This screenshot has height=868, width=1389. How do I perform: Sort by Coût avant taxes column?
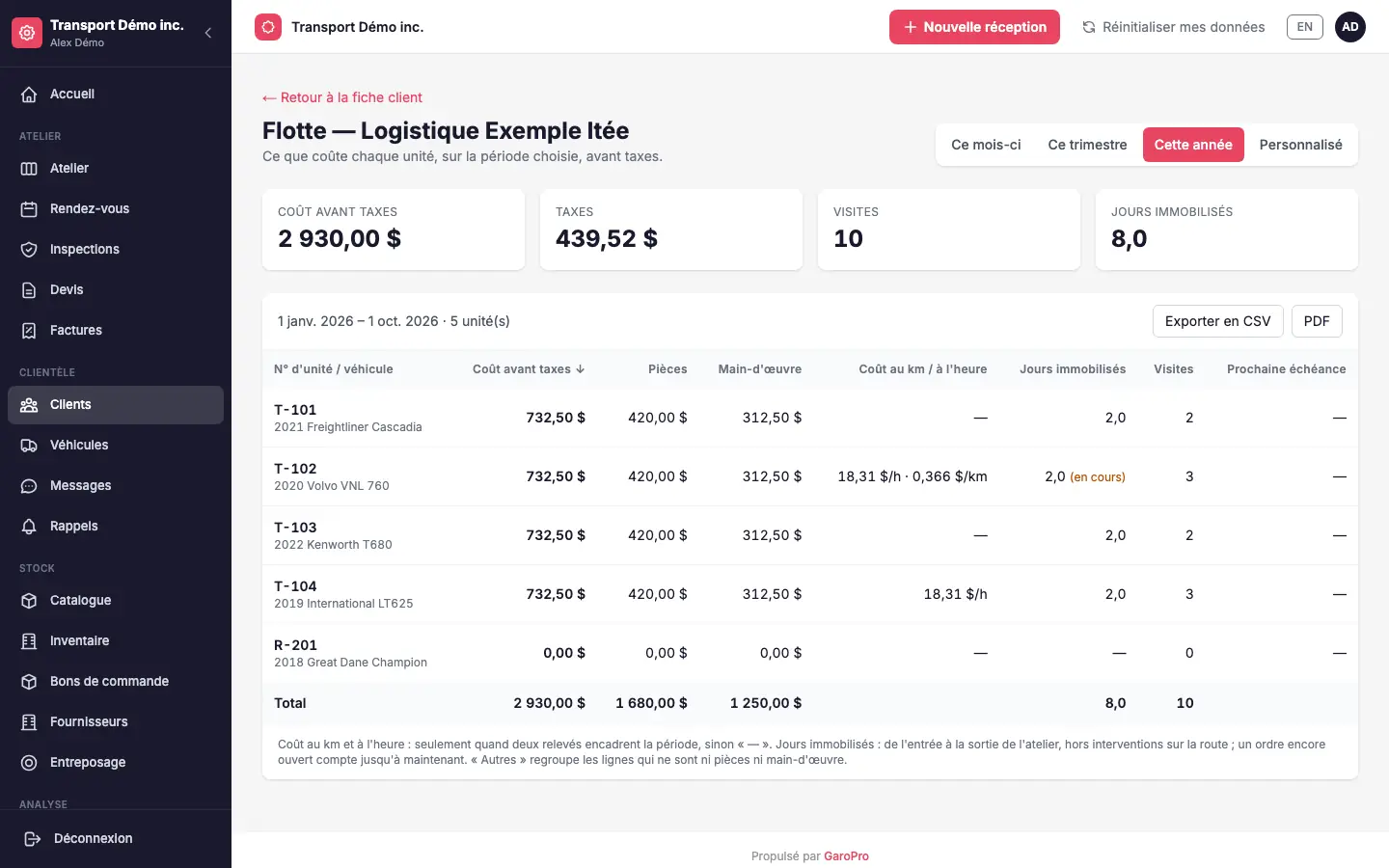pos(529,369)
